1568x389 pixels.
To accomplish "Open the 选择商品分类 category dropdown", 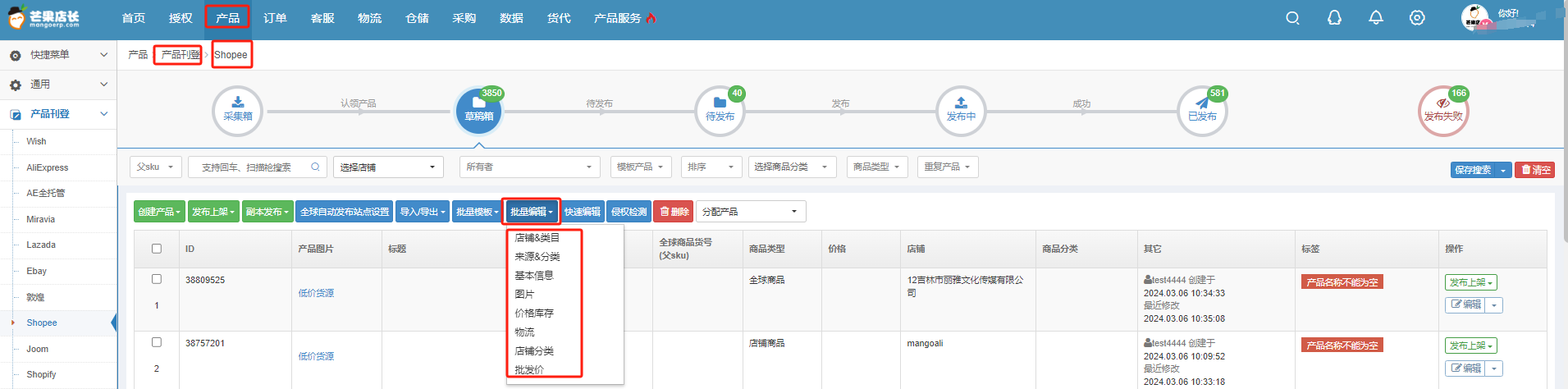I will click(792, 167).
